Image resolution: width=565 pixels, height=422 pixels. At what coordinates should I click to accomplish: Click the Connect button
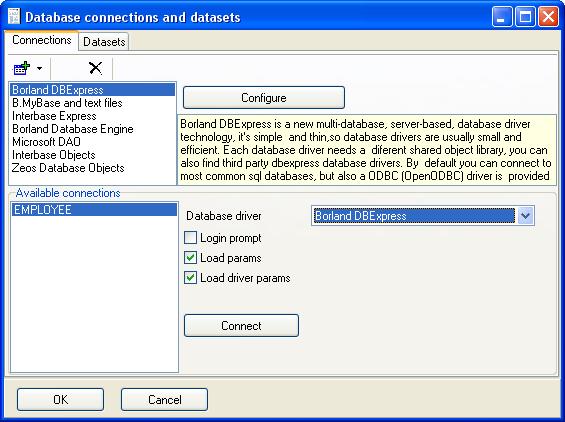(241, 326)
